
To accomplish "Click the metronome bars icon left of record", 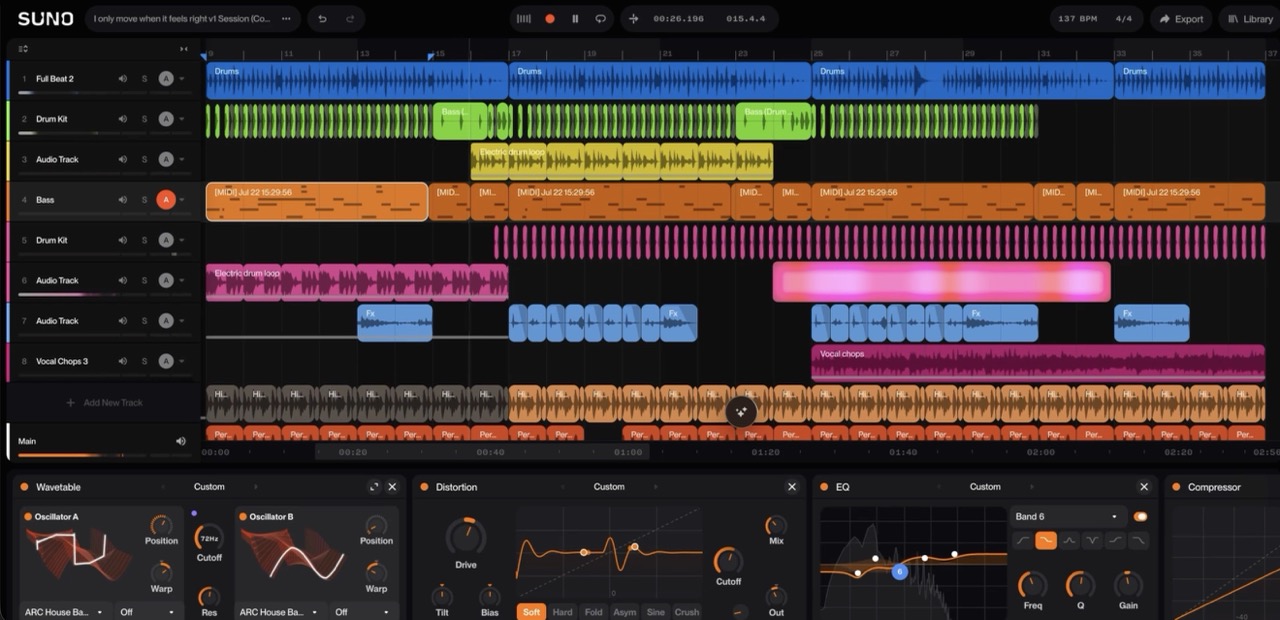I will point(524,19).
